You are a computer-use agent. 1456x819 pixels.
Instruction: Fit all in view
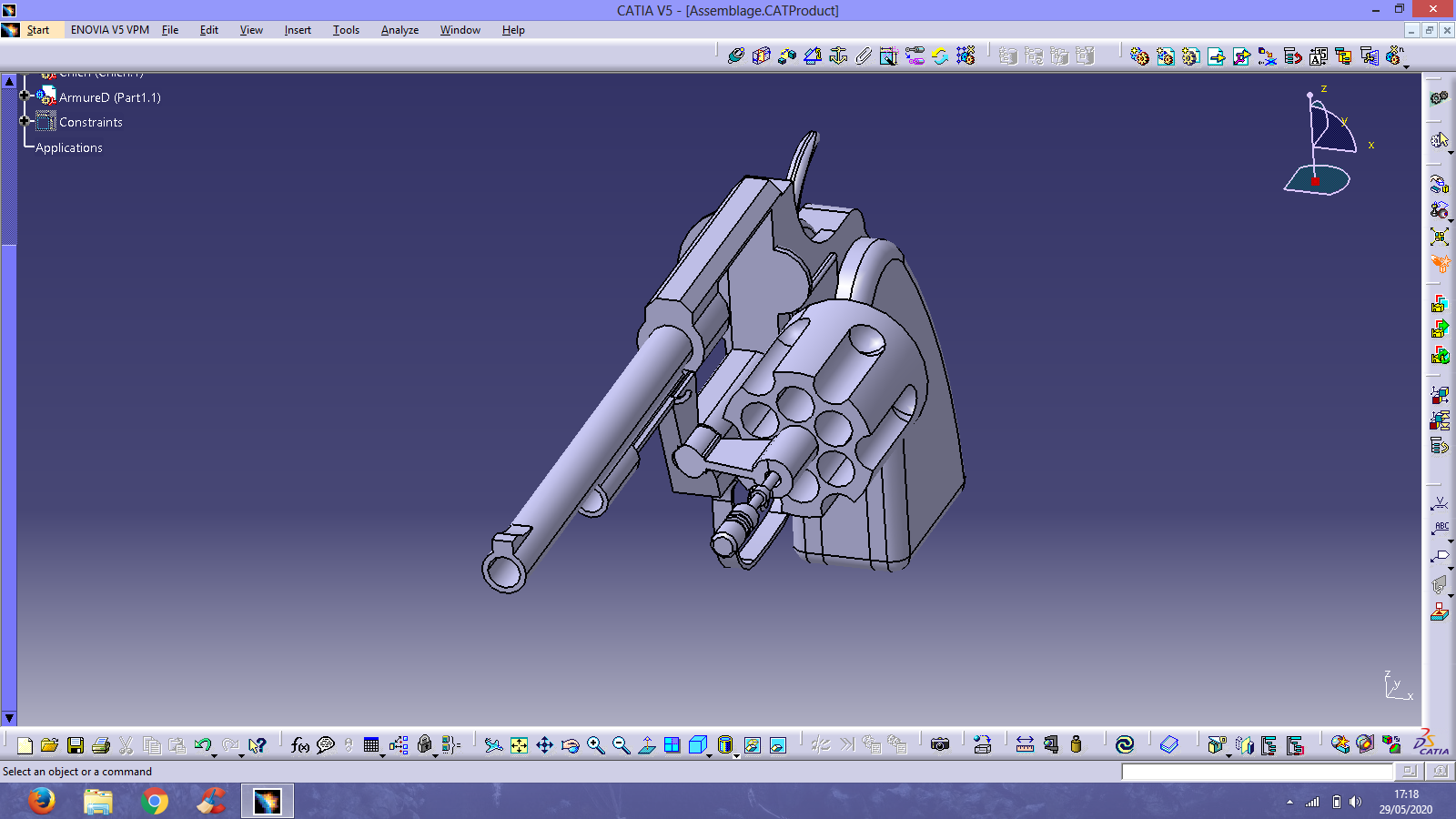tap(519, 745)
